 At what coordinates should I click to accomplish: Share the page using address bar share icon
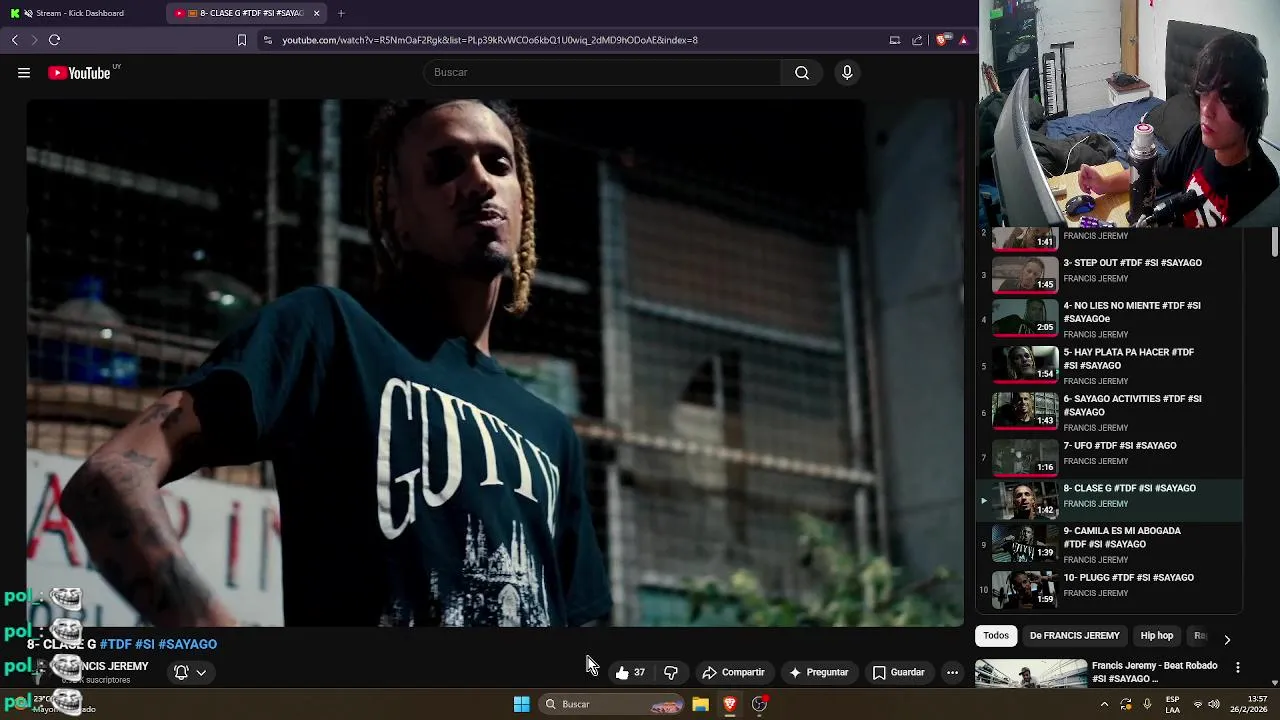coord(917,40)
